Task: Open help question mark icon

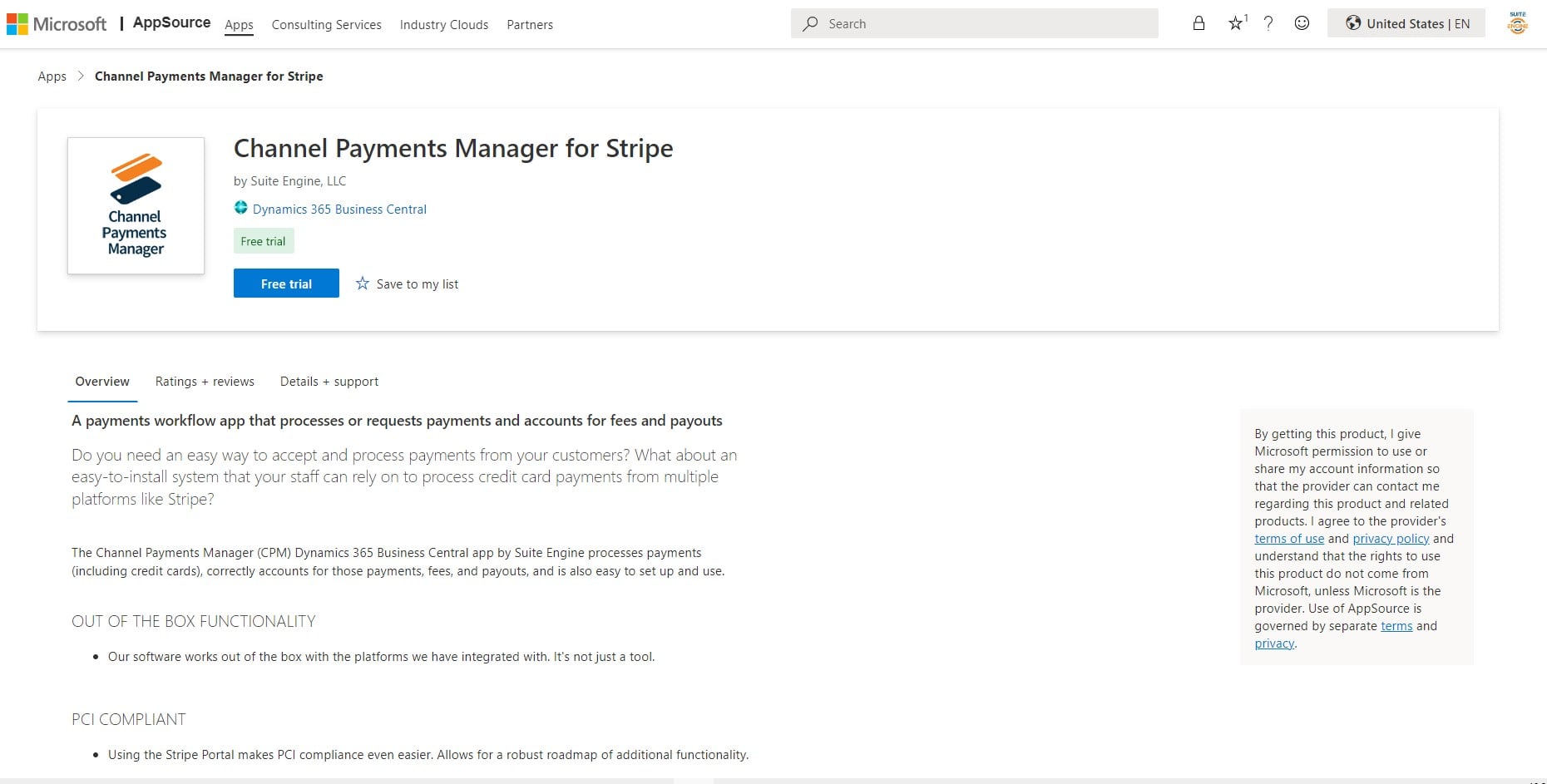Action: (1268, 23)
